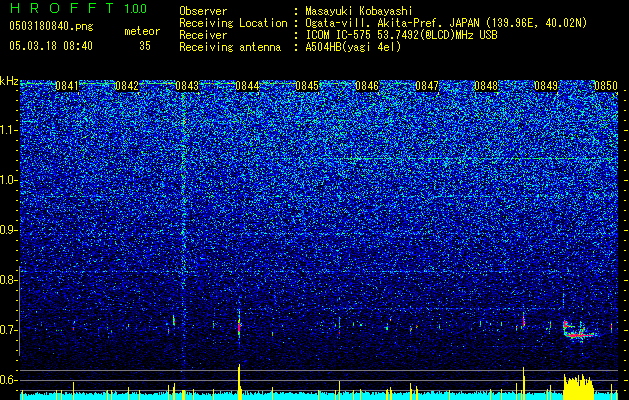629x400 pixels.
Task: Click the receiving location value Ogata-vill. Akita-Pref.
Action: click(x=375, y=23)
